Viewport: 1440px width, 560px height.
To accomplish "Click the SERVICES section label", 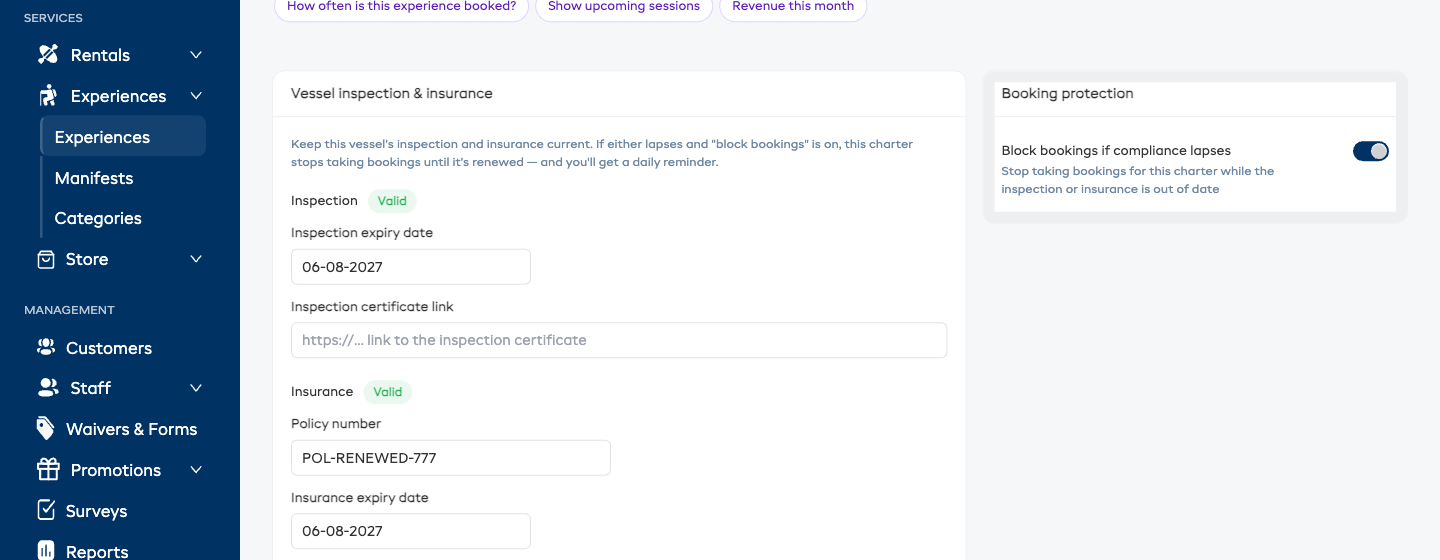I will (x=53, y=18).
